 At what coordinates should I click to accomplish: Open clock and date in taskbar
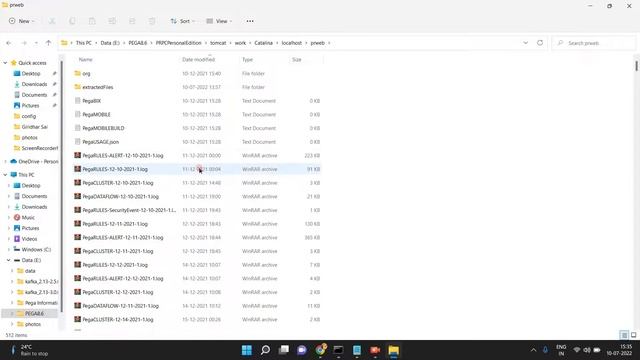tap(619, 350)
